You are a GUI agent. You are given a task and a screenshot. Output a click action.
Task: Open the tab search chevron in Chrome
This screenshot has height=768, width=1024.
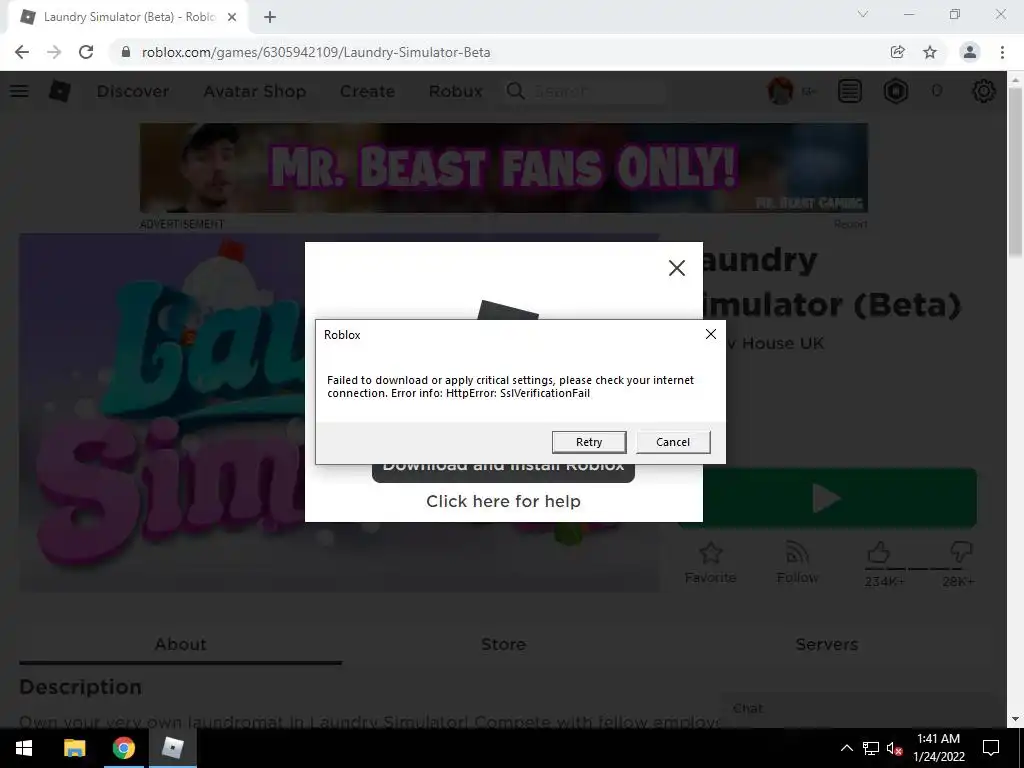(x=863, y=14)
